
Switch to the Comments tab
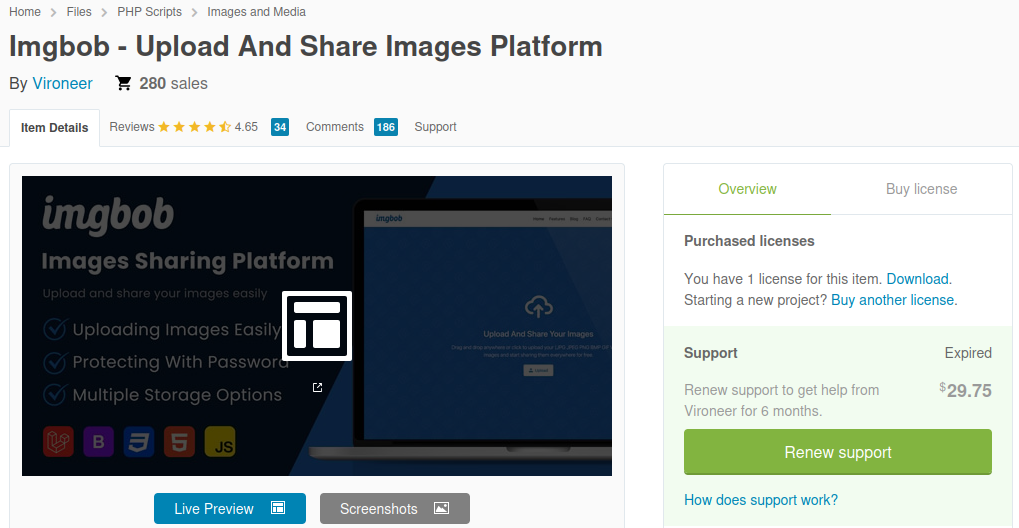(335, 127)
